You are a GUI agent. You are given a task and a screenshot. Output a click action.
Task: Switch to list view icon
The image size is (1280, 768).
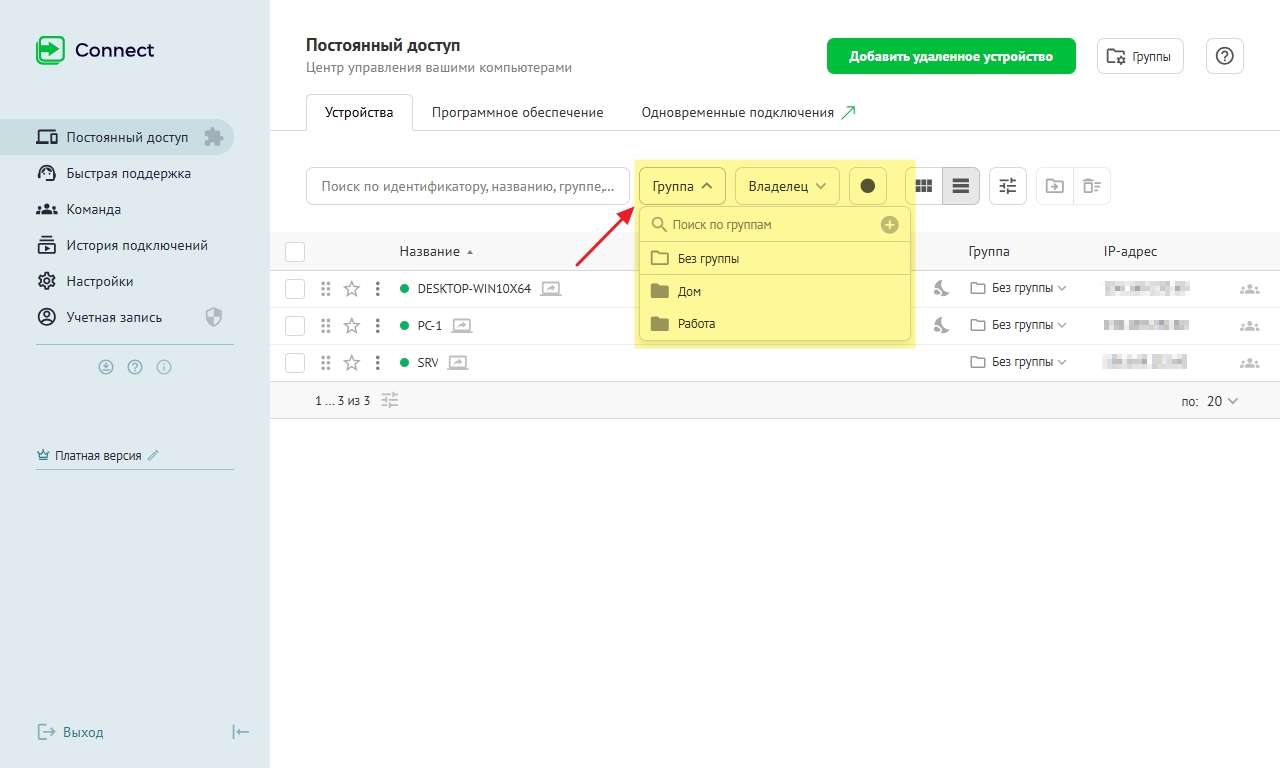(x=961, y=186)
